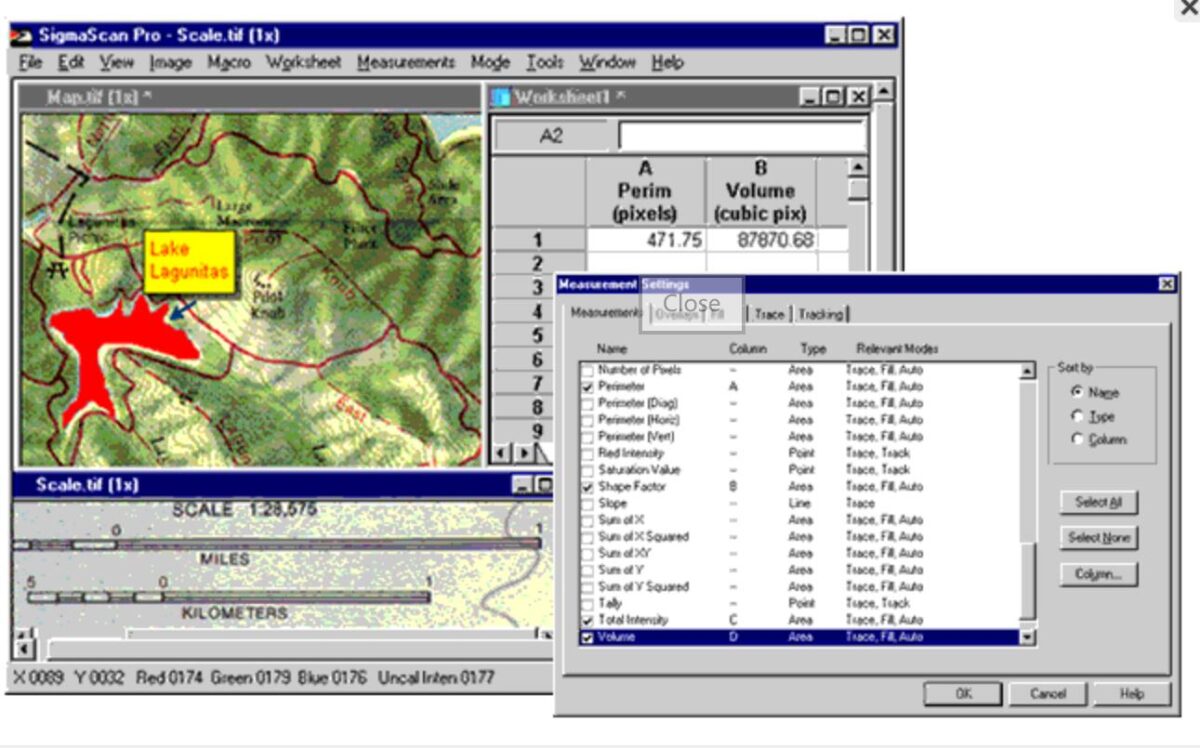Screen dimensions: 1200x748
Task: Uncheck the Shape Factor measurement
Action: 587,487
